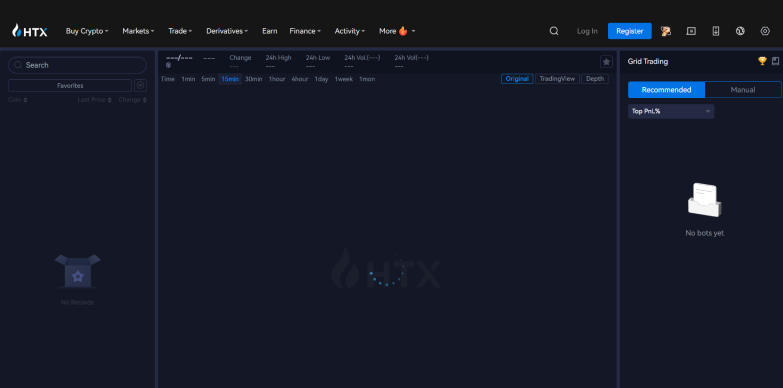Screen dimensions: 783x388
Task: Expand the Derivatives menu
Action: coord(227,31)
